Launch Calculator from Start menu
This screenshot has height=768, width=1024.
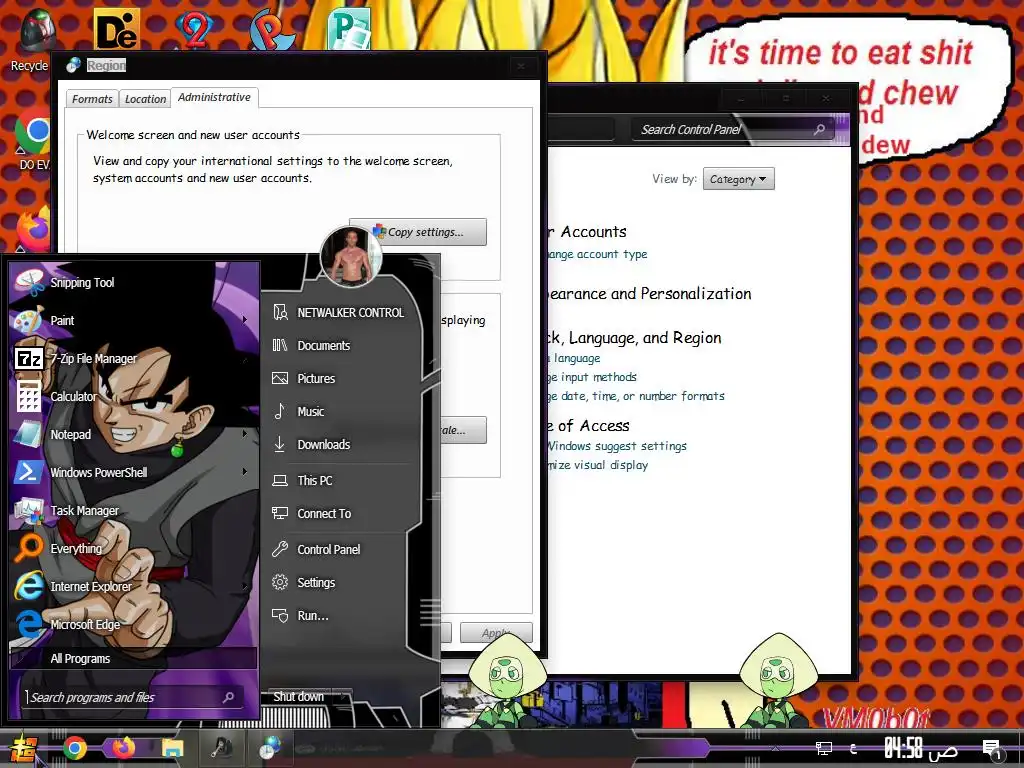click(134, 396)
